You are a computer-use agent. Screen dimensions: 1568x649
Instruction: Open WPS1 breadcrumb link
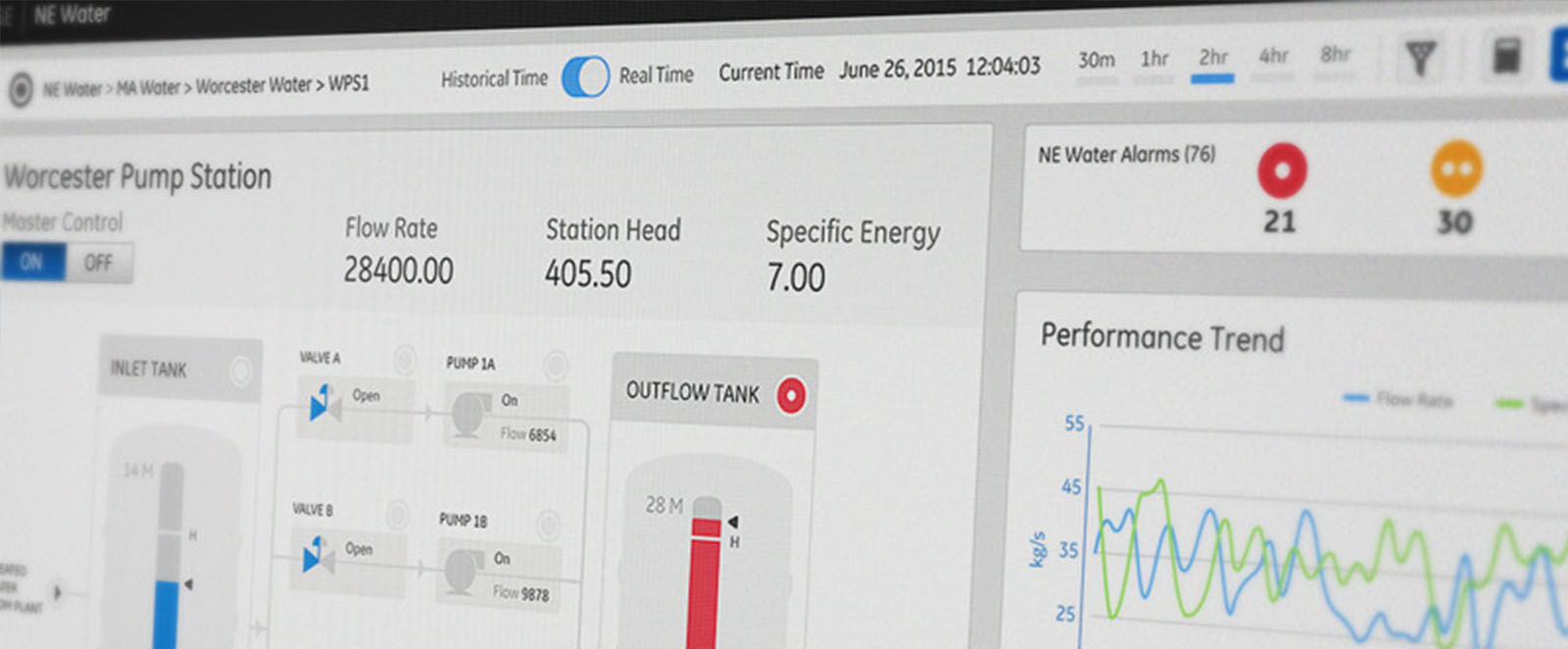pyautogui.click(x=349, y=83)
